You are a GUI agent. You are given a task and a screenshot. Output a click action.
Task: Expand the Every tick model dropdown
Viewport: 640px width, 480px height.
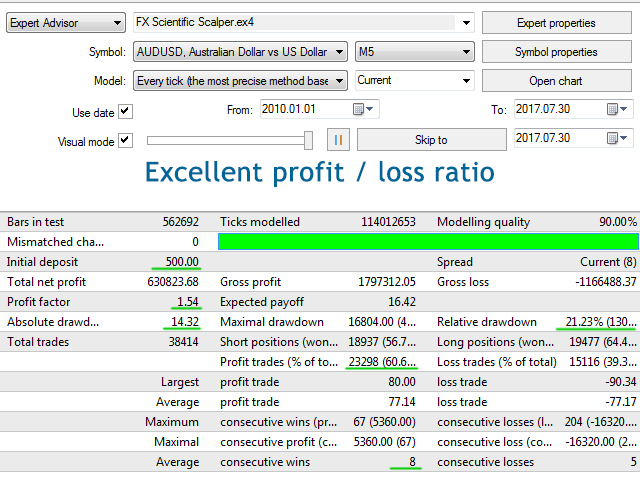[338, 81]
